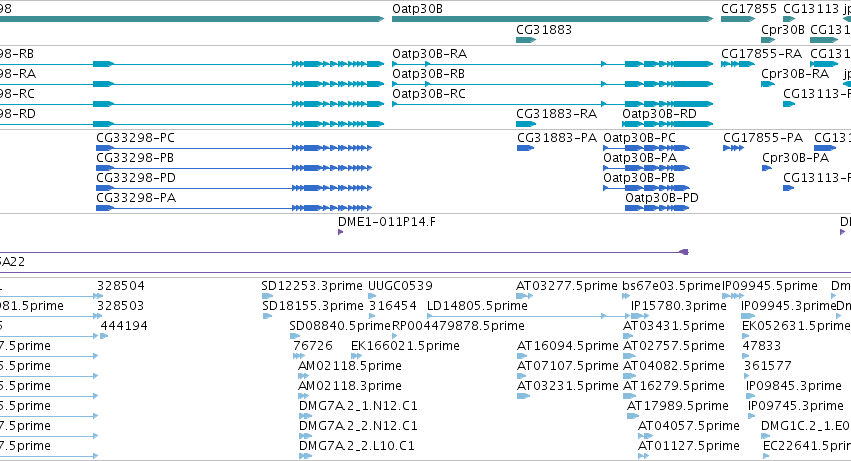Click the 76726 EST label
The height and width of the screenshot is (461, 851).
click(x=313, y=346)
